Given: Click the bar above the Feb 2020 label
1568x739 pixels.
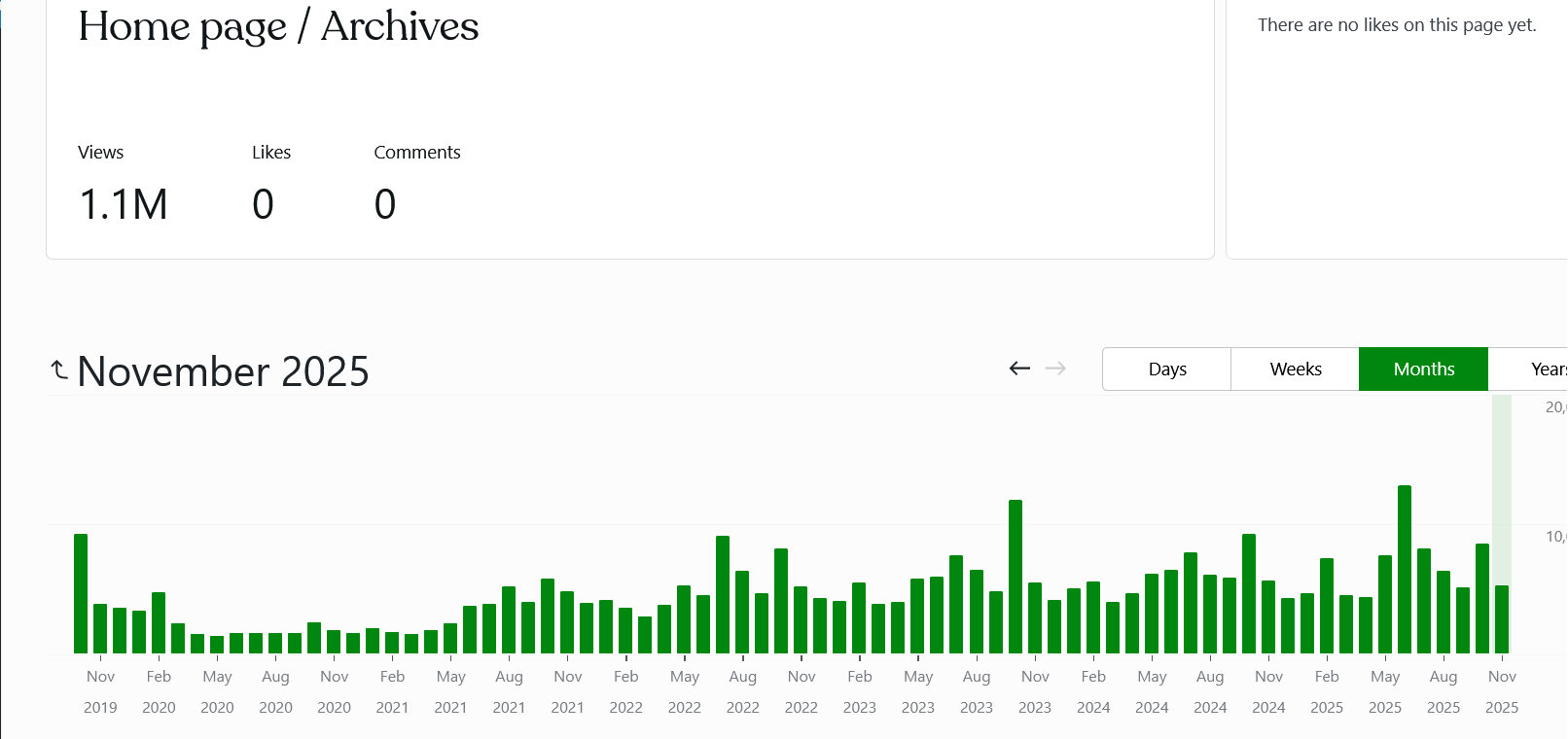Looking at the screenshot, I should [x=159, y=622].
